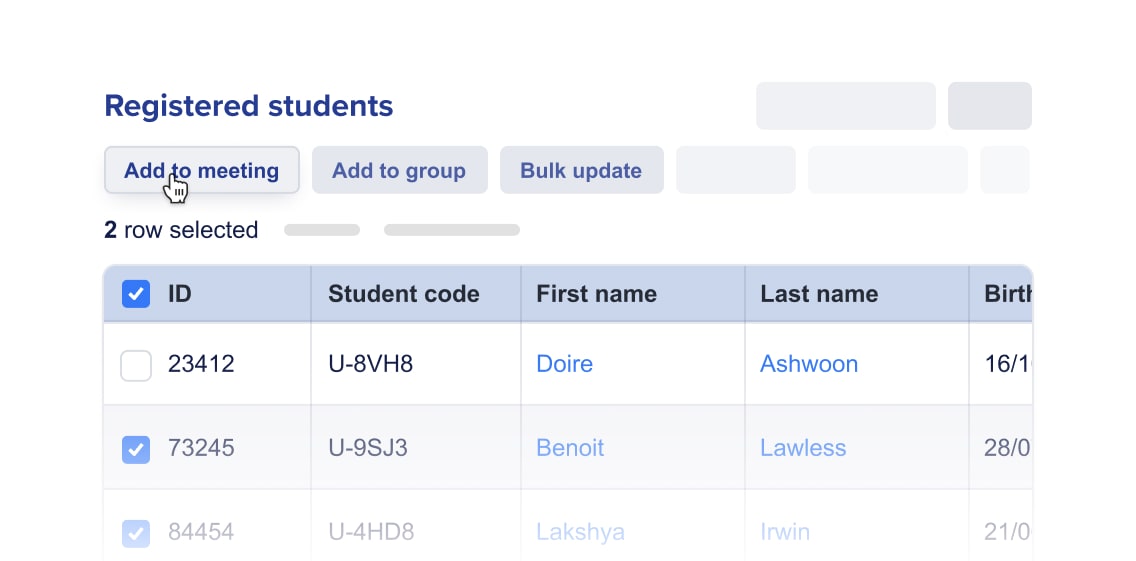The image size is (1136, 561).
Task: Select the U-9SJ3 student code cell
Action: (368, 448)
